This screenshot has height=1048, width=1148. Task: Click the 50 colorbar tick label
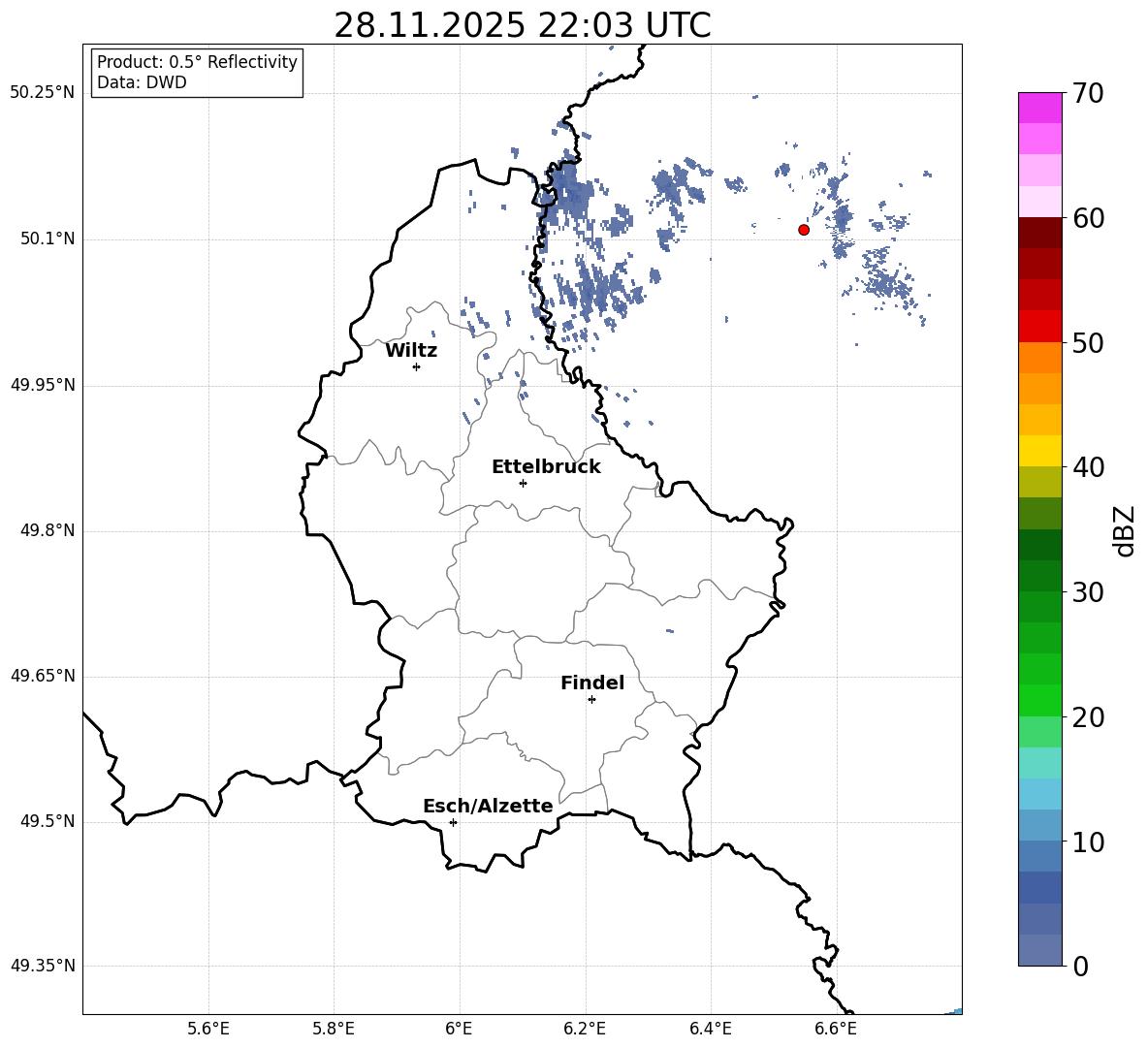1088,342
